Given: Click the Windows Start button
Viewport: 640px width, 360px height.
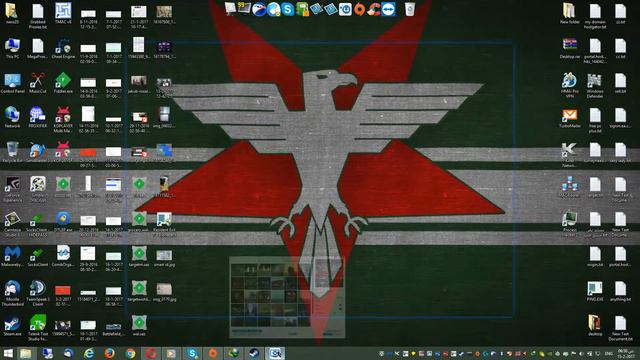Looking at the screenshot, I should pos(8,353).
